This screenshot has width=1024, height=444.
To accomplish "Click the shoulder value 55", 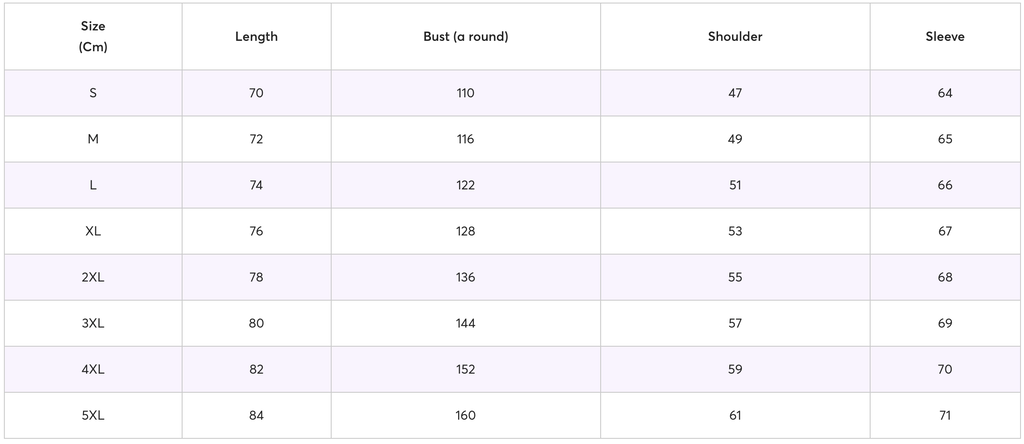I will (735, 278).
